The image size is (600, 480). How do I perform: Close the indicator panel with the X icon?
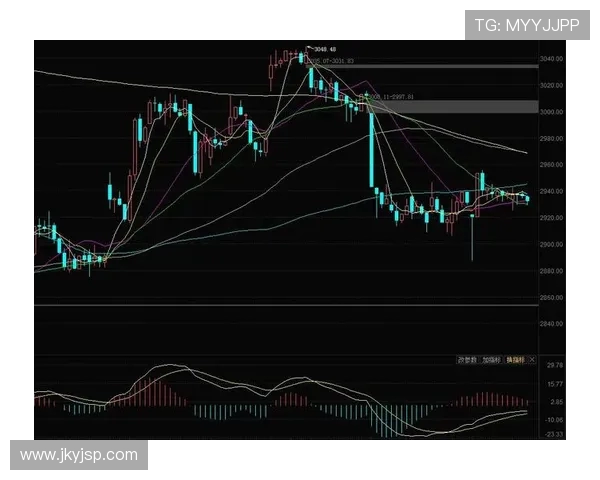click(x=533, y=359)
